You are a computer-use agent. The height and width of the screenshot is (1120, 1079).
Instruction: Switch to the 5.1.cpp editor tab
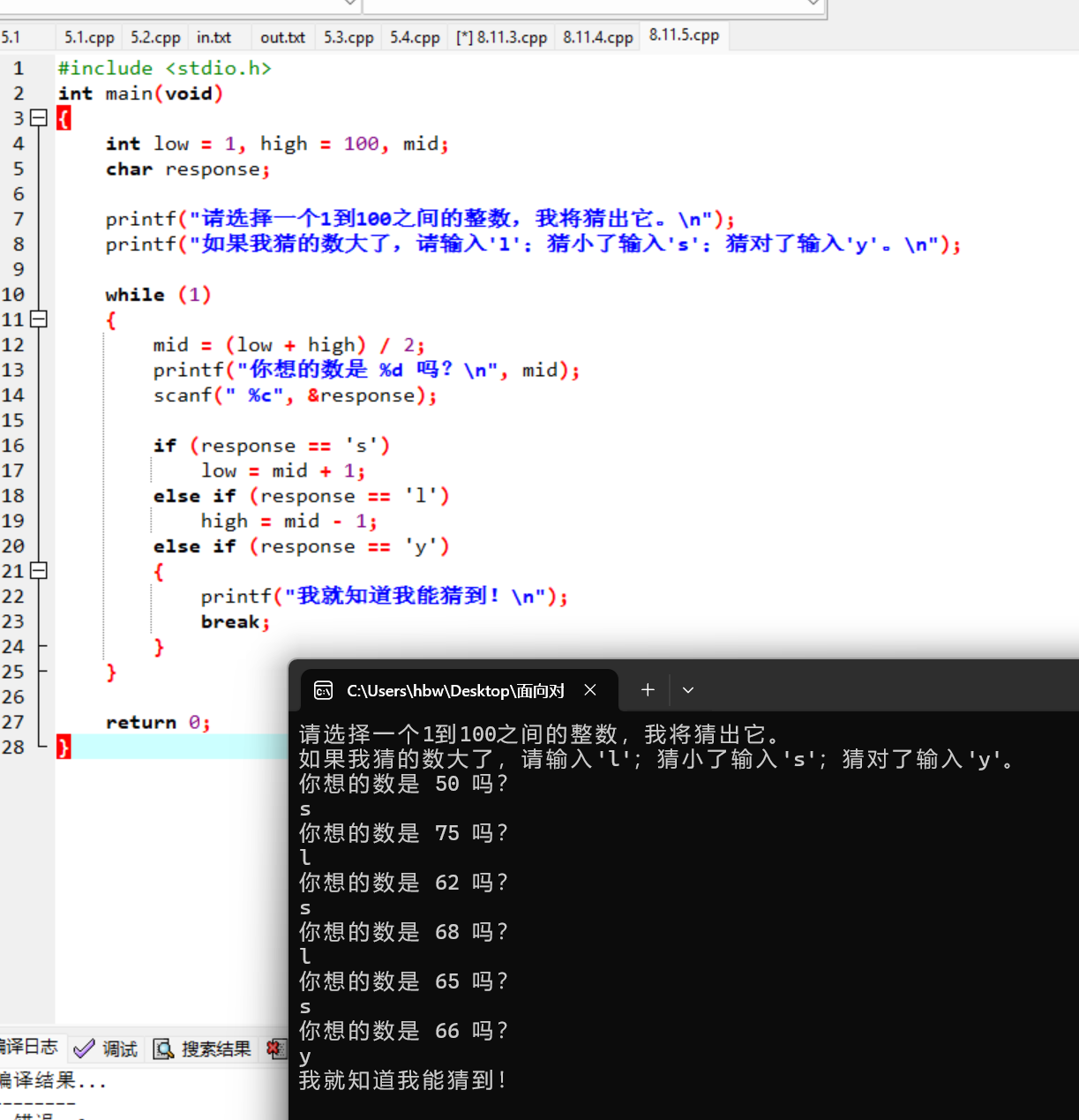[89, 37]
